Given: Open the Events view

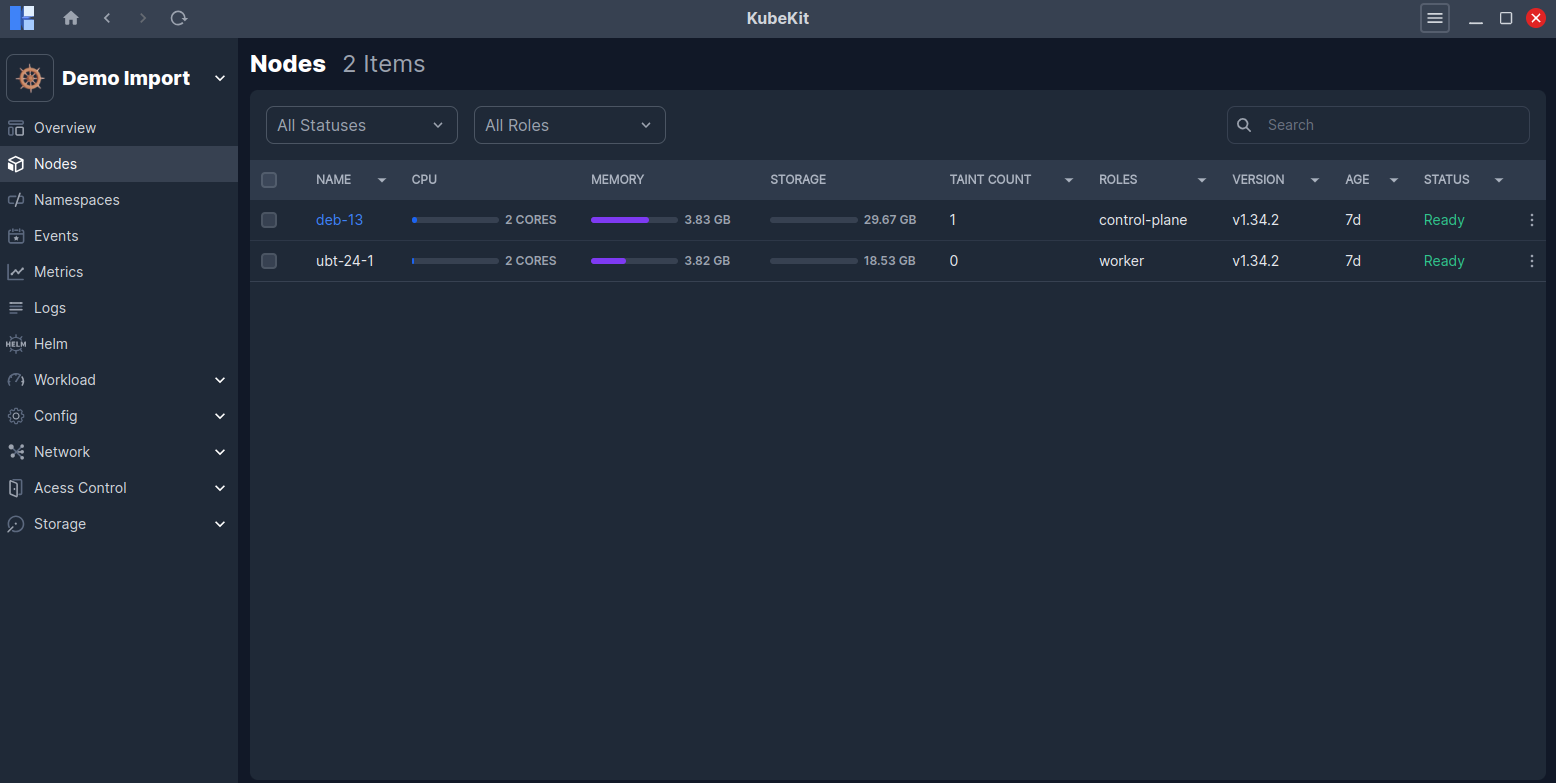Looking at the screenshot, I should [x=56, y=235].
